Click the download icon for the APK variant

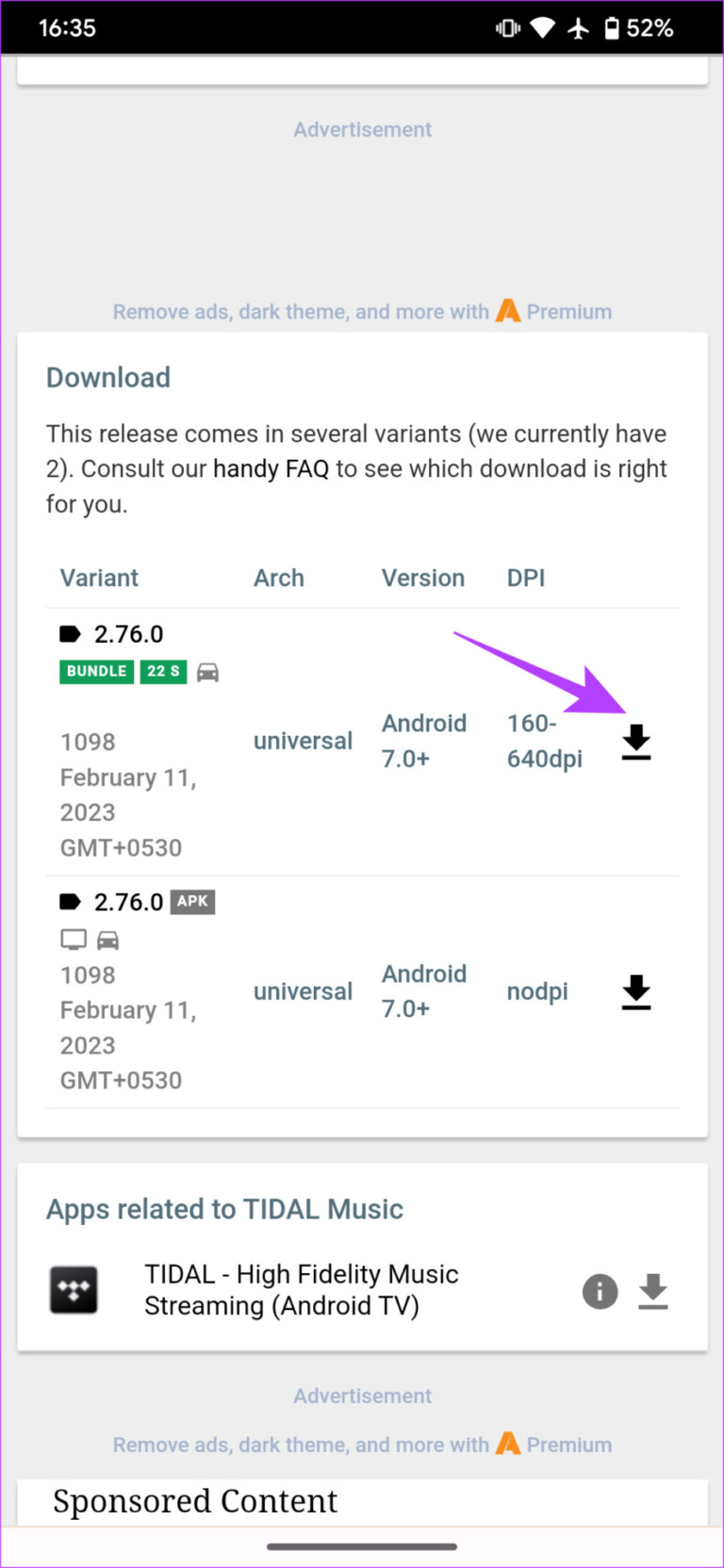(635, 993)
